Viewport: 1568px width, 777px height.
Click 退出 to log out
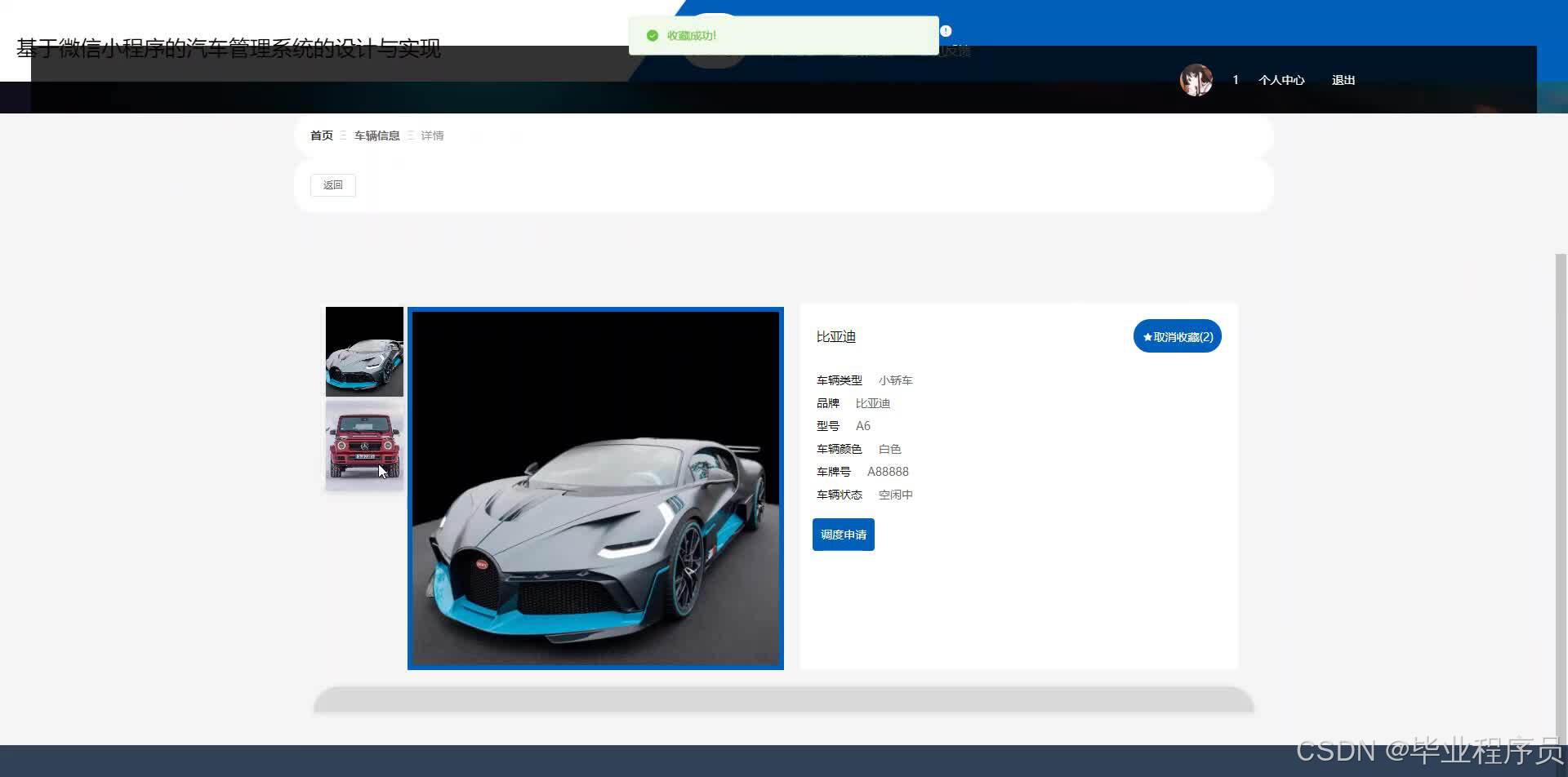pyautogui.click(x=1343, y=80)
